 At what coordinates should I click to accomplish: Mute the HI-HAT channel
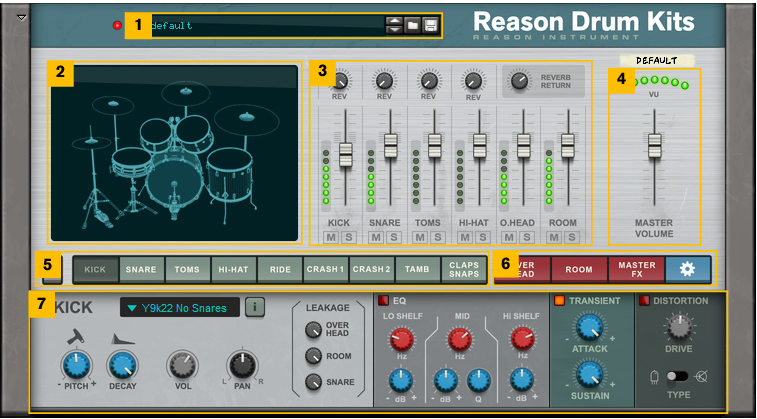click(465, 237)
